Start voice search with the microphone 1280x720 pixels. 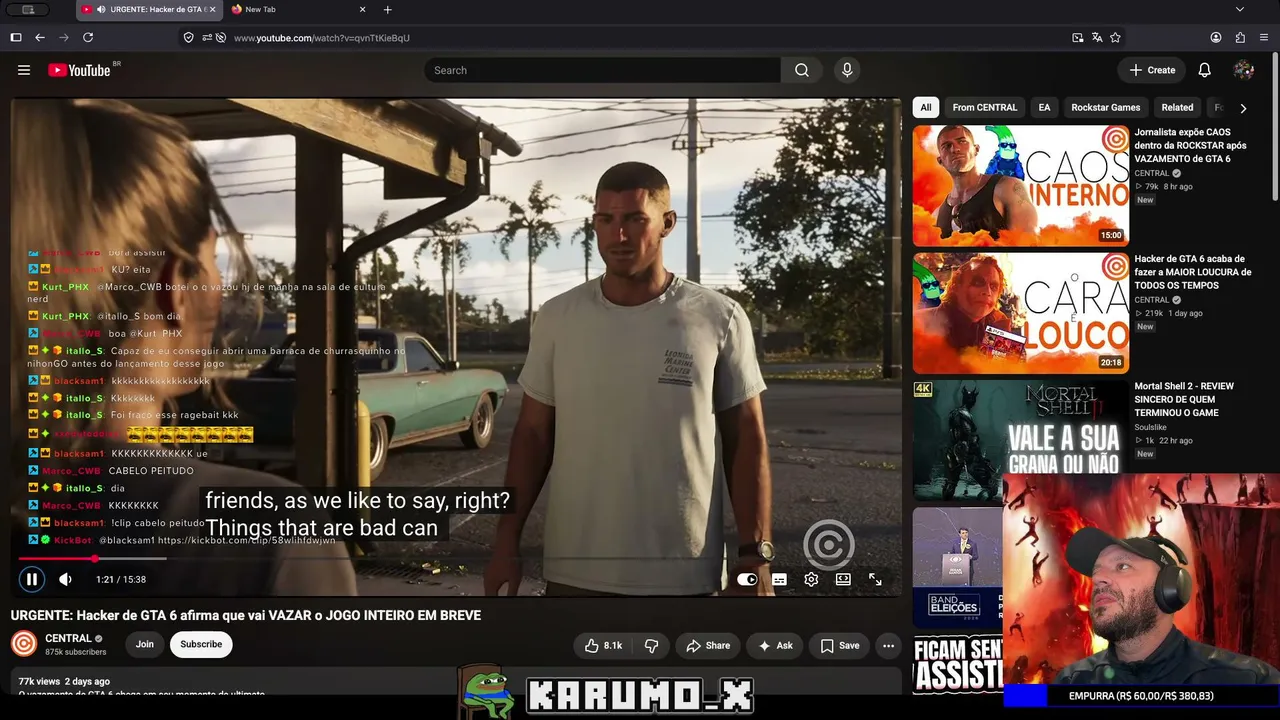tap(847, 70)
